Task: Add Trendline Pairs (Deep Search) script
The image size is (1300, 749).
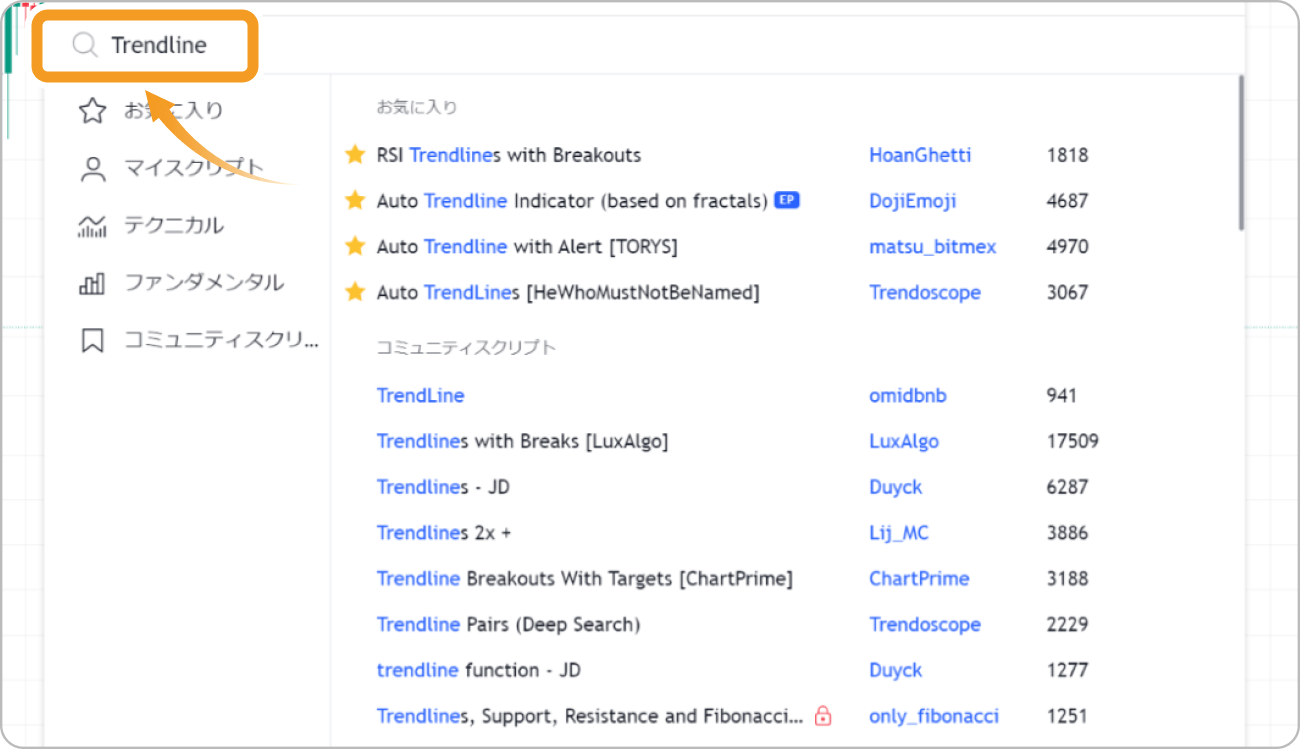Action: 508,625
